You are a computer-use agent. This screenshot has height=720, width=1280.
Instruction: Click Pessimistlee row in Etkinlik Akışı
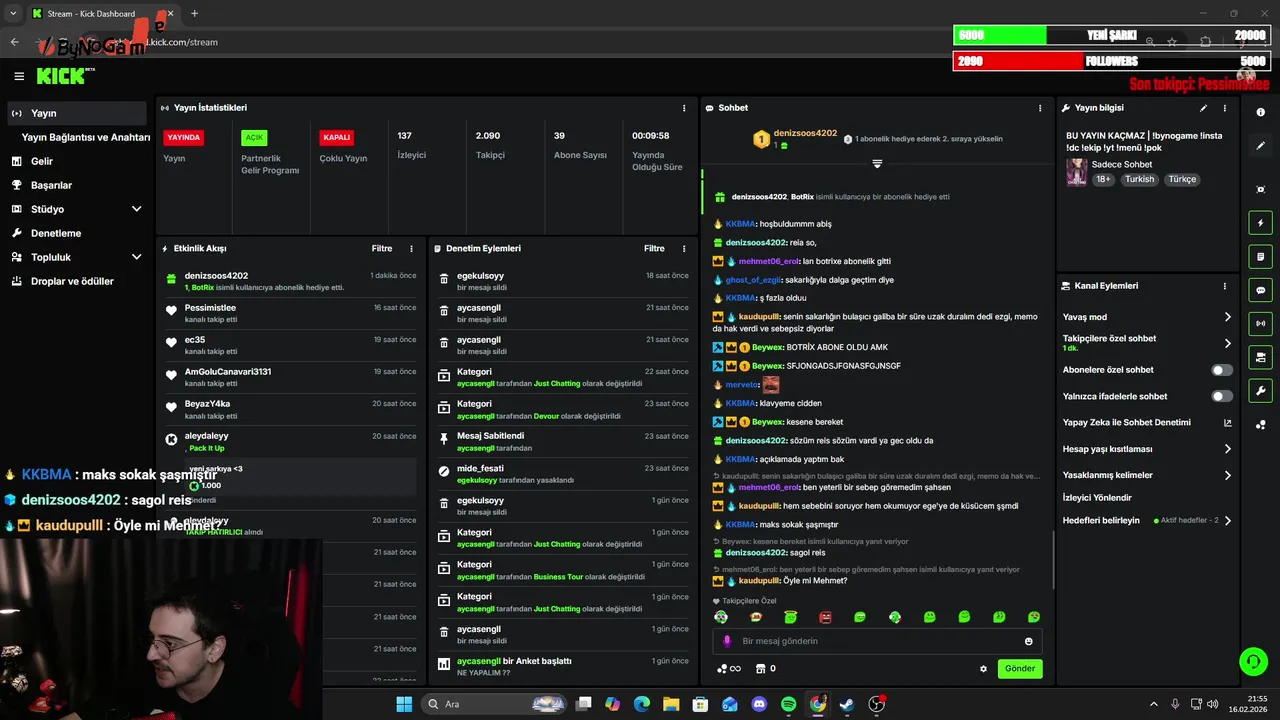pos(290,312)
